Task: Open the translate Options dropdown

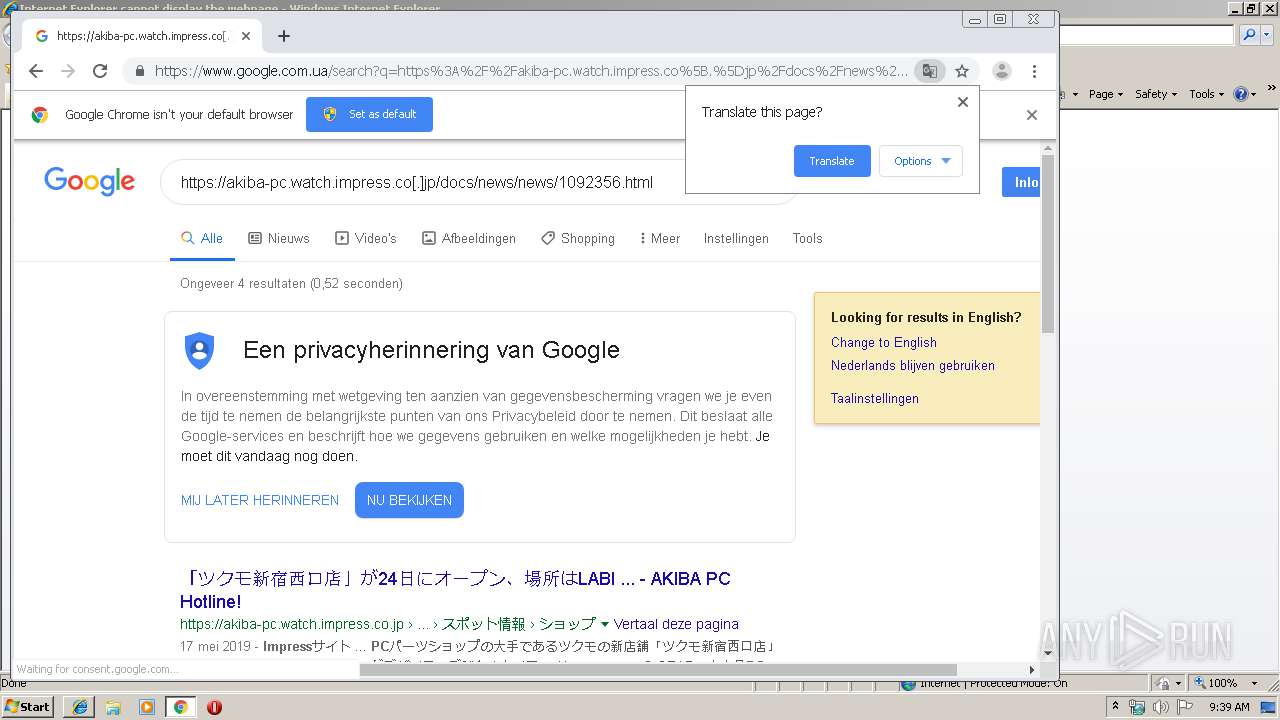Action: point(921,161)
